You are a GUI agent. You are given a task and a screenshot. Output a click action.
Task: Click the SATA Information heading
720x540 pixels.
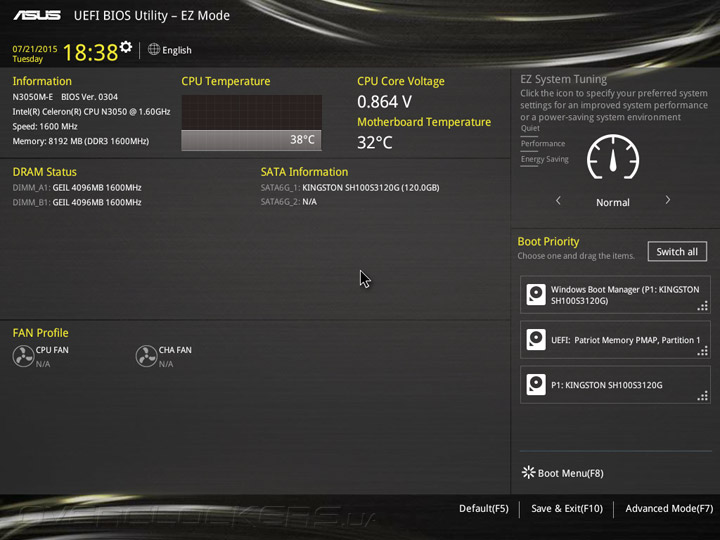point(304,172)
